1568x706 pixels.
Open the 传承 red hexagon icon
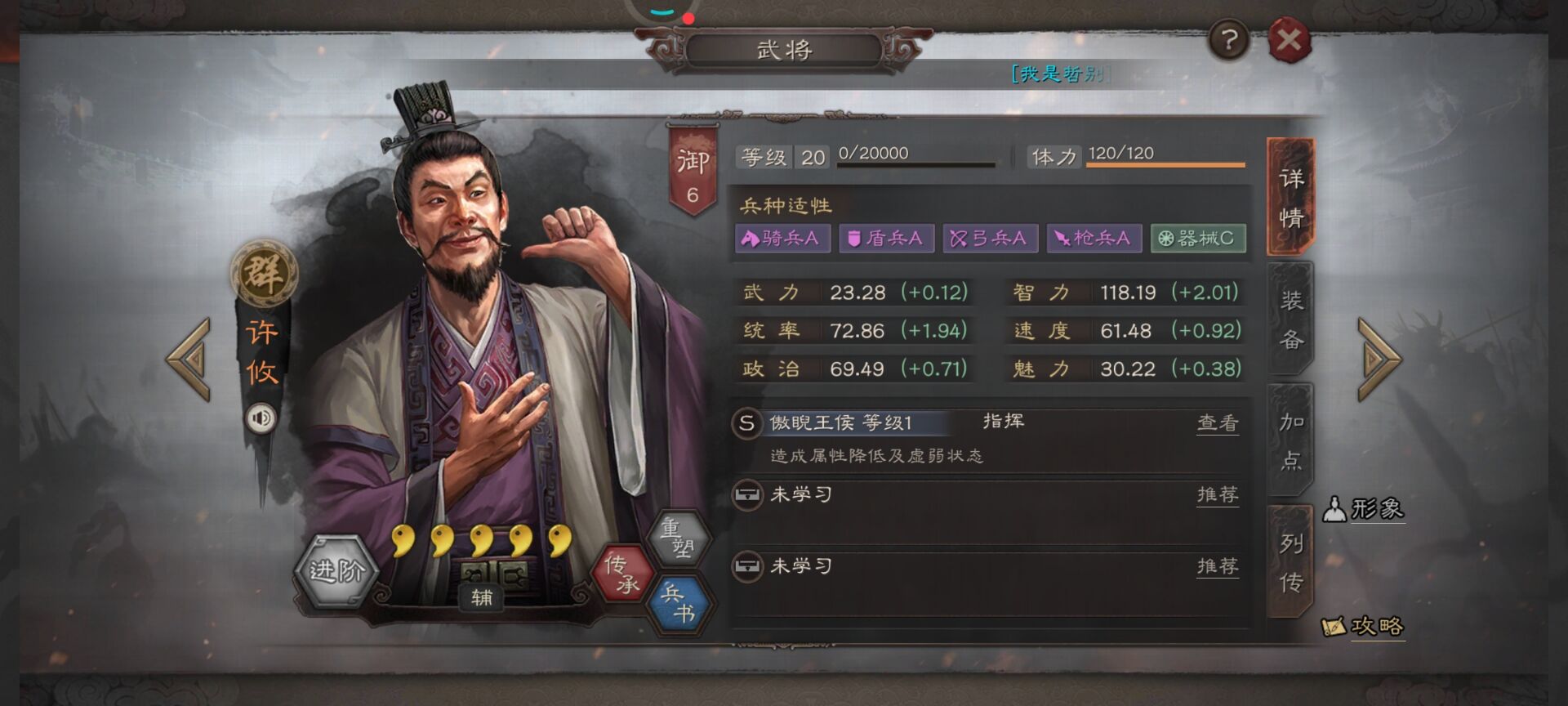tap(622, 573)
